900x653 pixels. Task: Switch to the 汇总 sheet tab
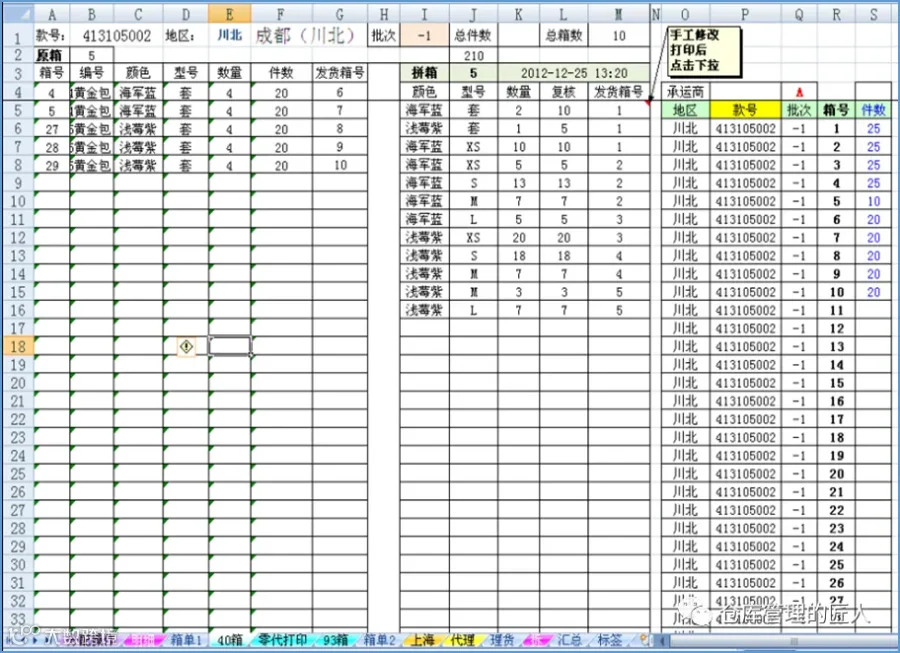(568, 639)
